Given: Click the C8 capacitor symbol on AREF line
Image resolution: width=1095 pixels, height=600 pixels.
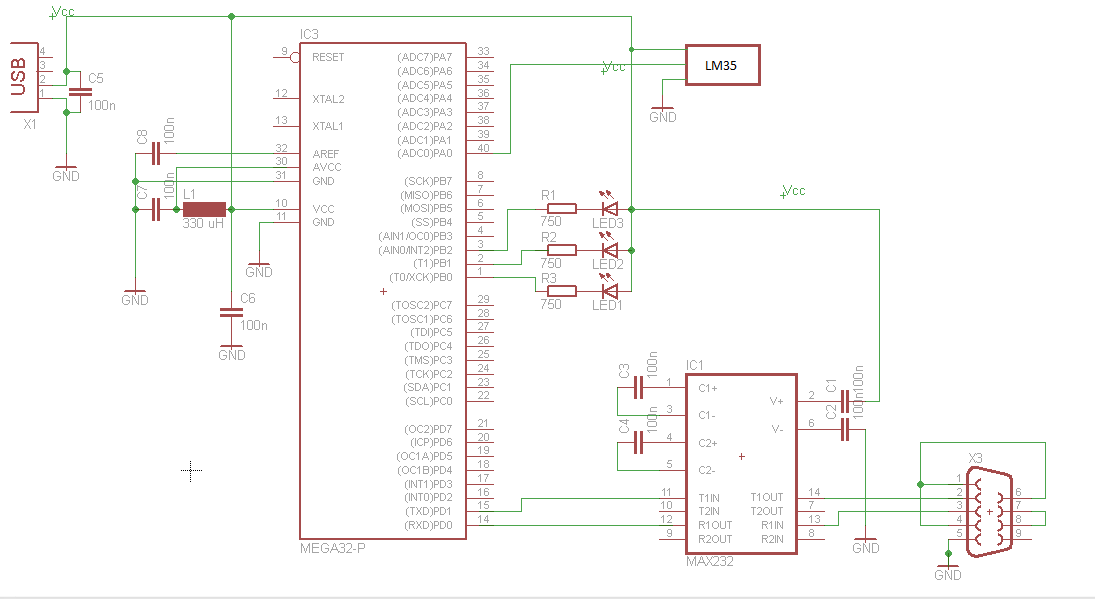Looking at the screenshot, I should [156, 153].
